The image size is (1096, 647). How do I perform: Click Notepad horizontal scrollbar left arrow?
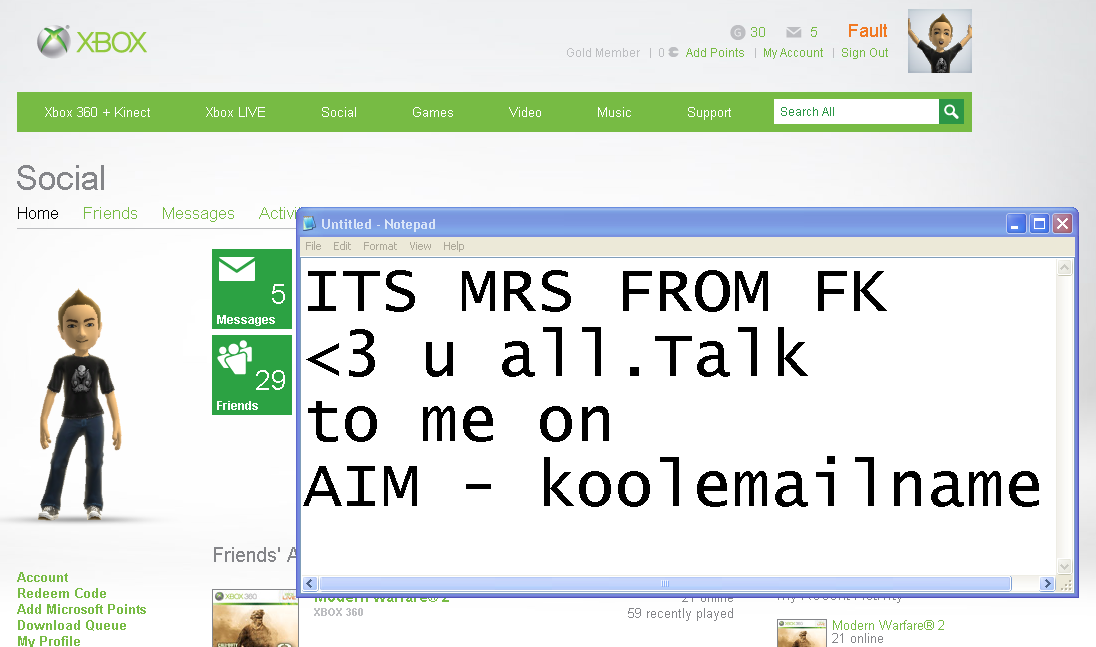click(x=310, y=583)
